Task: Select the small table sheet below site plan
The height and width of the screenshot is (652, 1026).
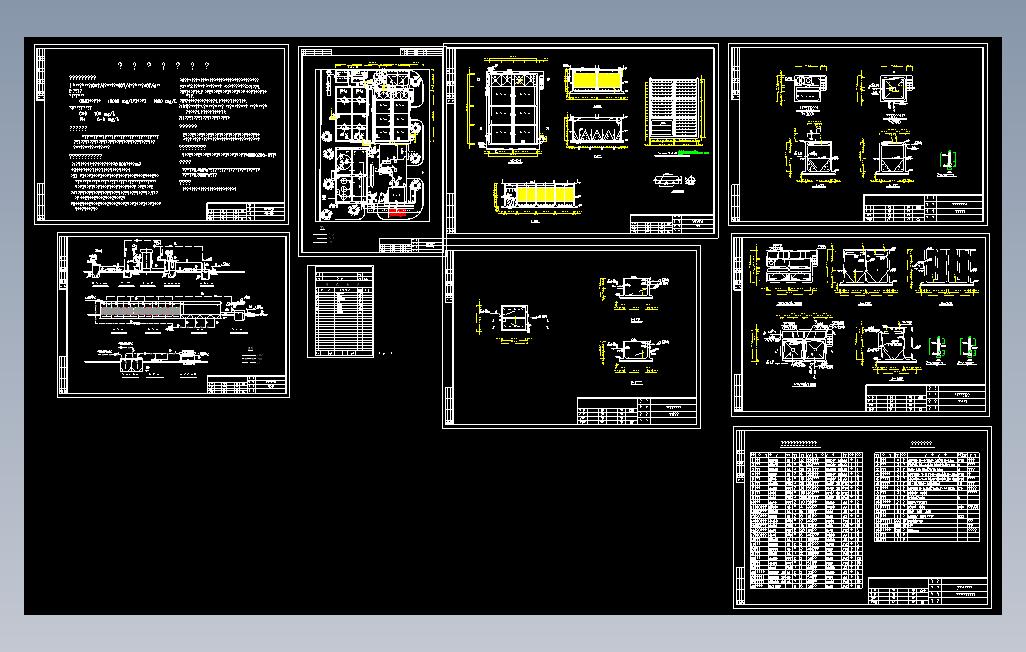Action: point(340,312)
